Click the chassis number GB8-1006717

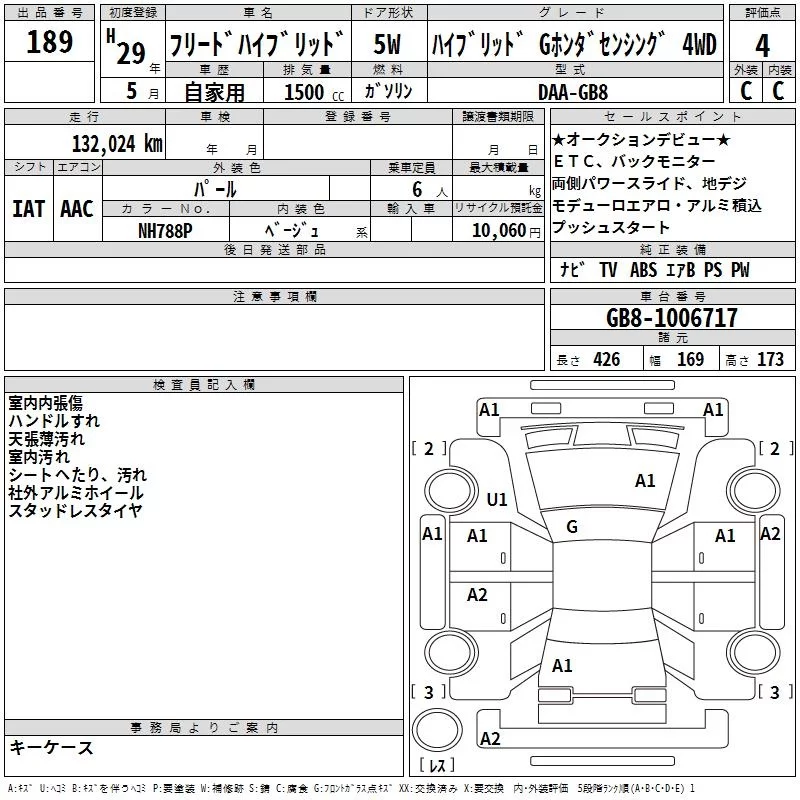click(x=672, y=318)
